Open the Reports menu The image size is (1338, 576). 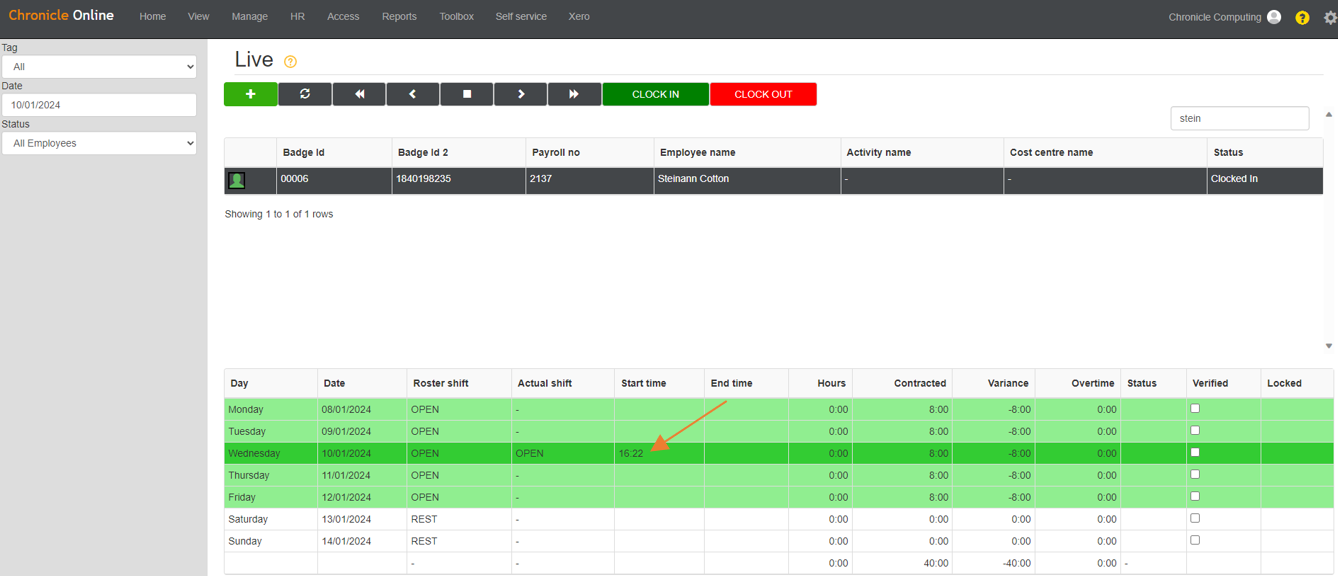[x=399, y=16]
